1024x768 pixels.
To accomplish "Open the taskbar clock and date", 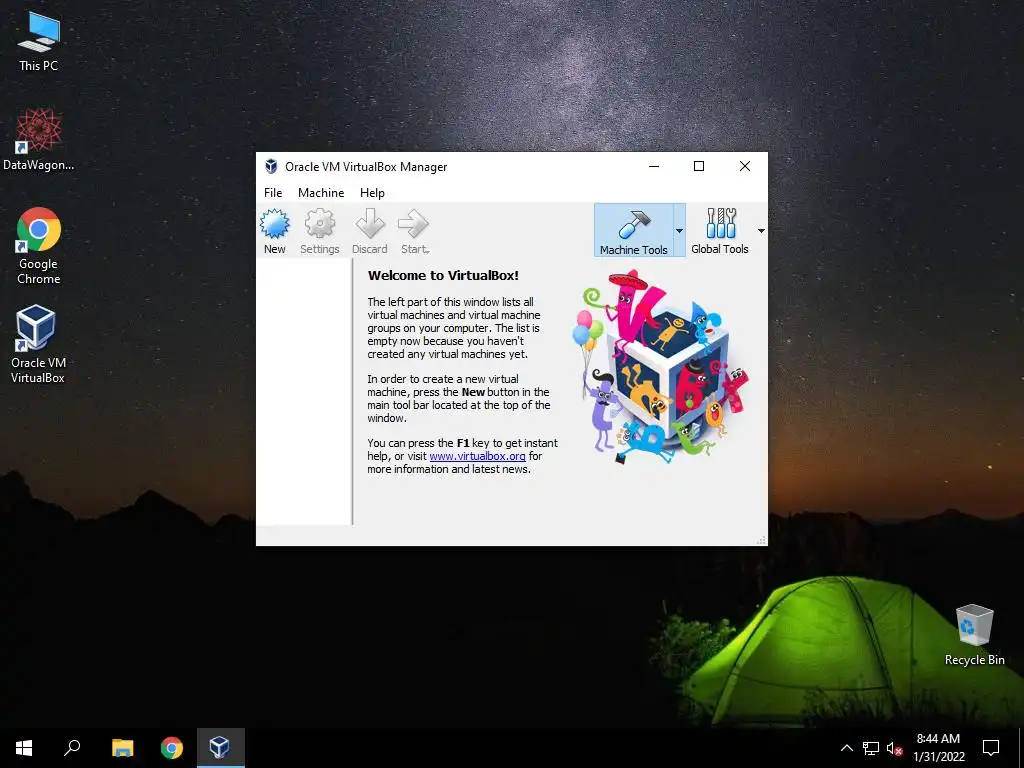I will point(938,748).
